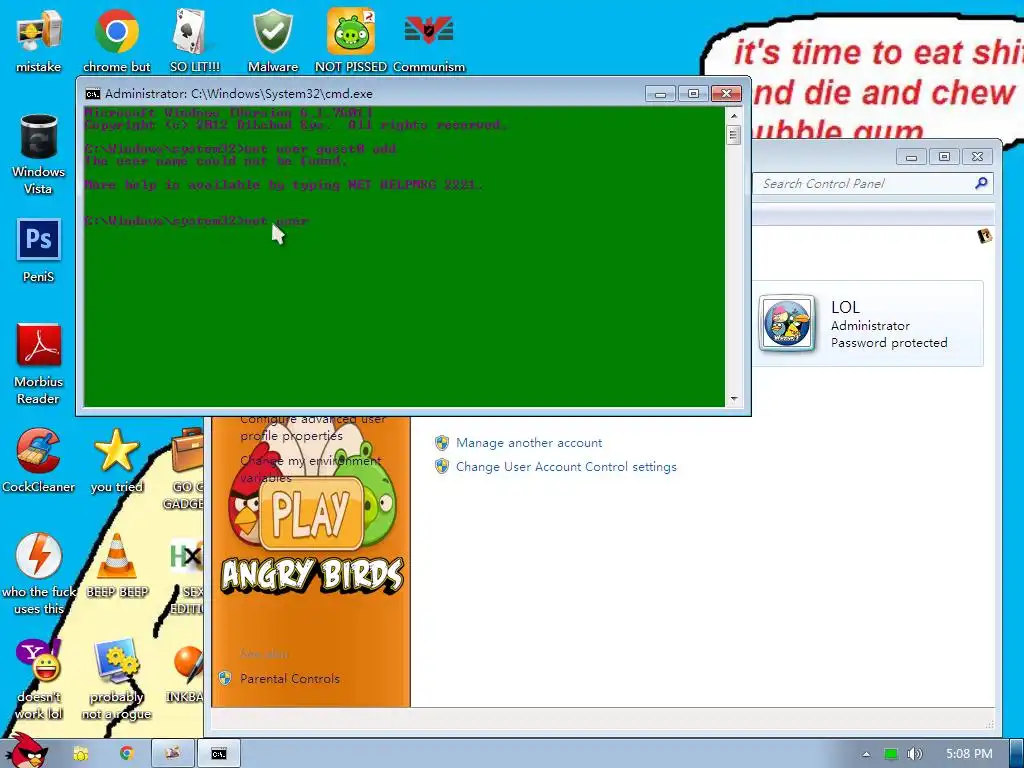Click the green tray status icon

[x=891, y=754]
